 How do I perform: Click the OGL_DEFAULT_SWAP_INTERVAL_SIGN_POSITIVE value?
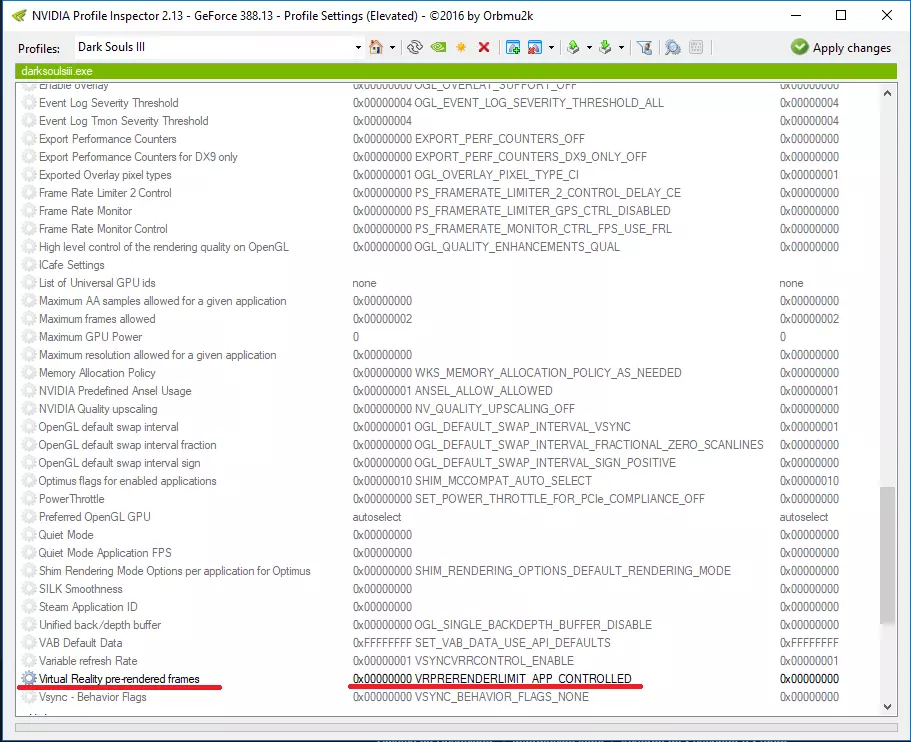[514, 463]
